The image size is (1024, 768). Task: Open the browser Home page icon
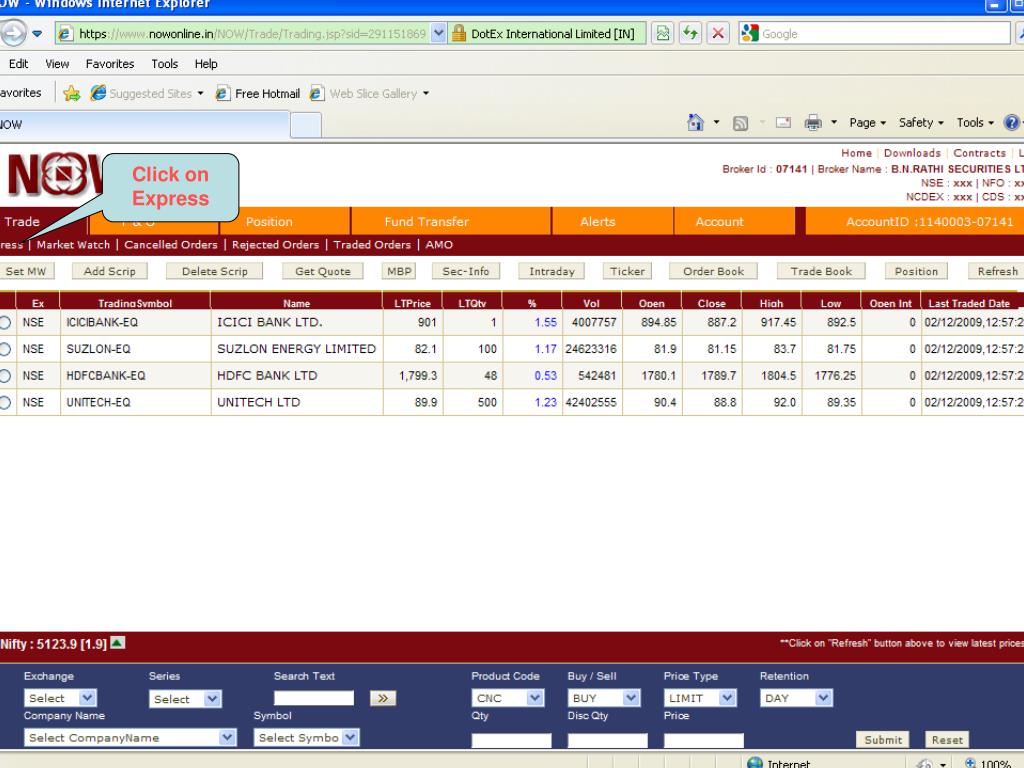click(x=696, y=122)
